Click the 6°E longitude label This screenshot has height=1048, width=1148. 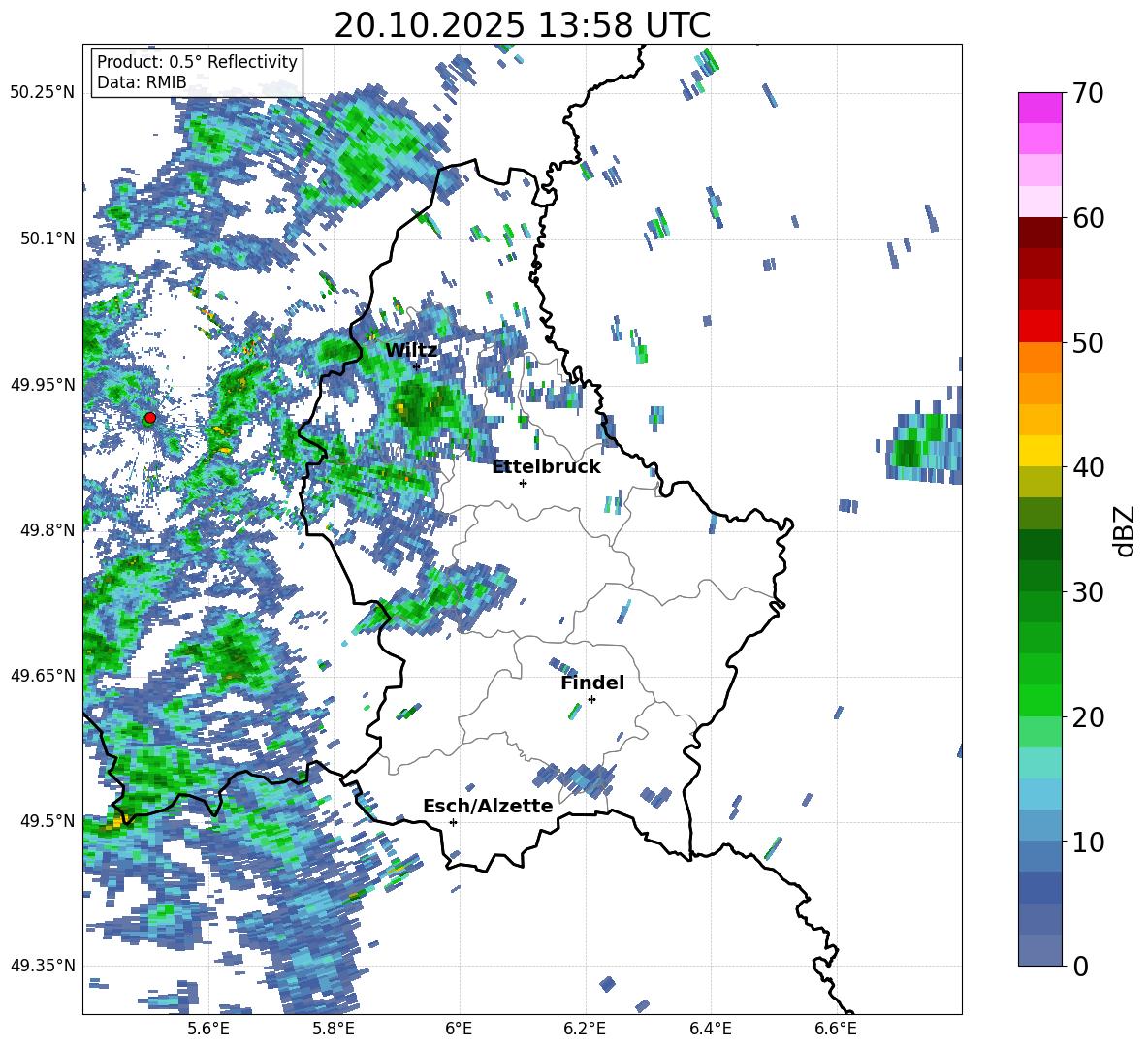[x=459, y=1030]
